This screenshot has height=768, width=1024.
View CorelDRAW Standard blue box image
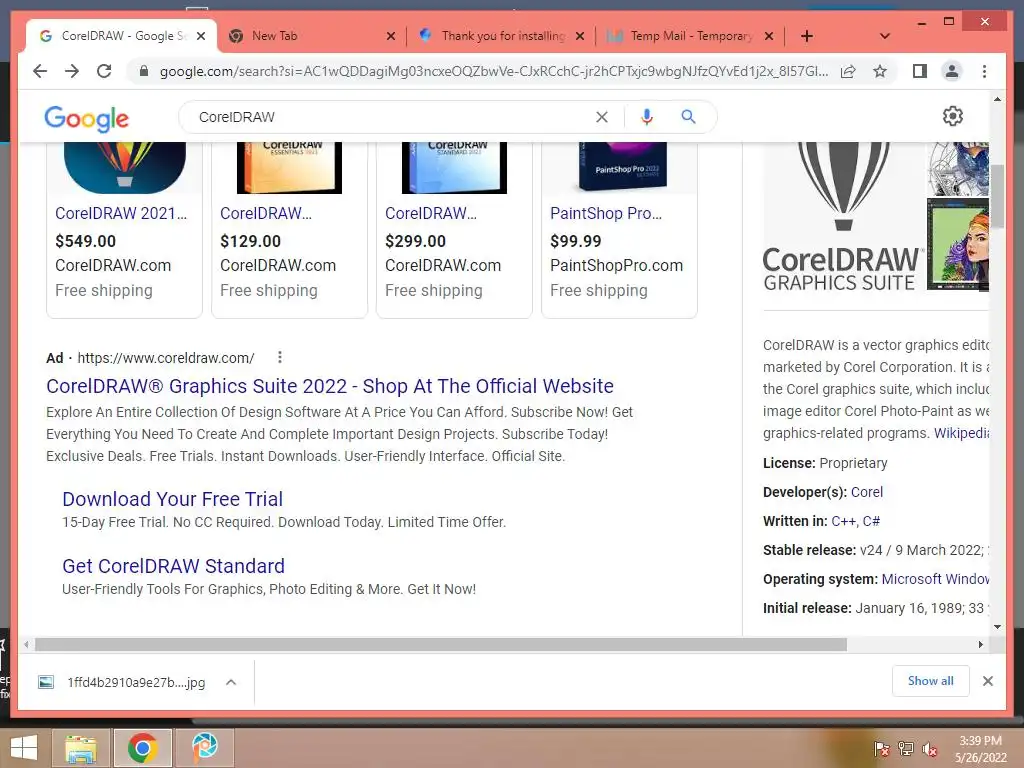(454, 168)
